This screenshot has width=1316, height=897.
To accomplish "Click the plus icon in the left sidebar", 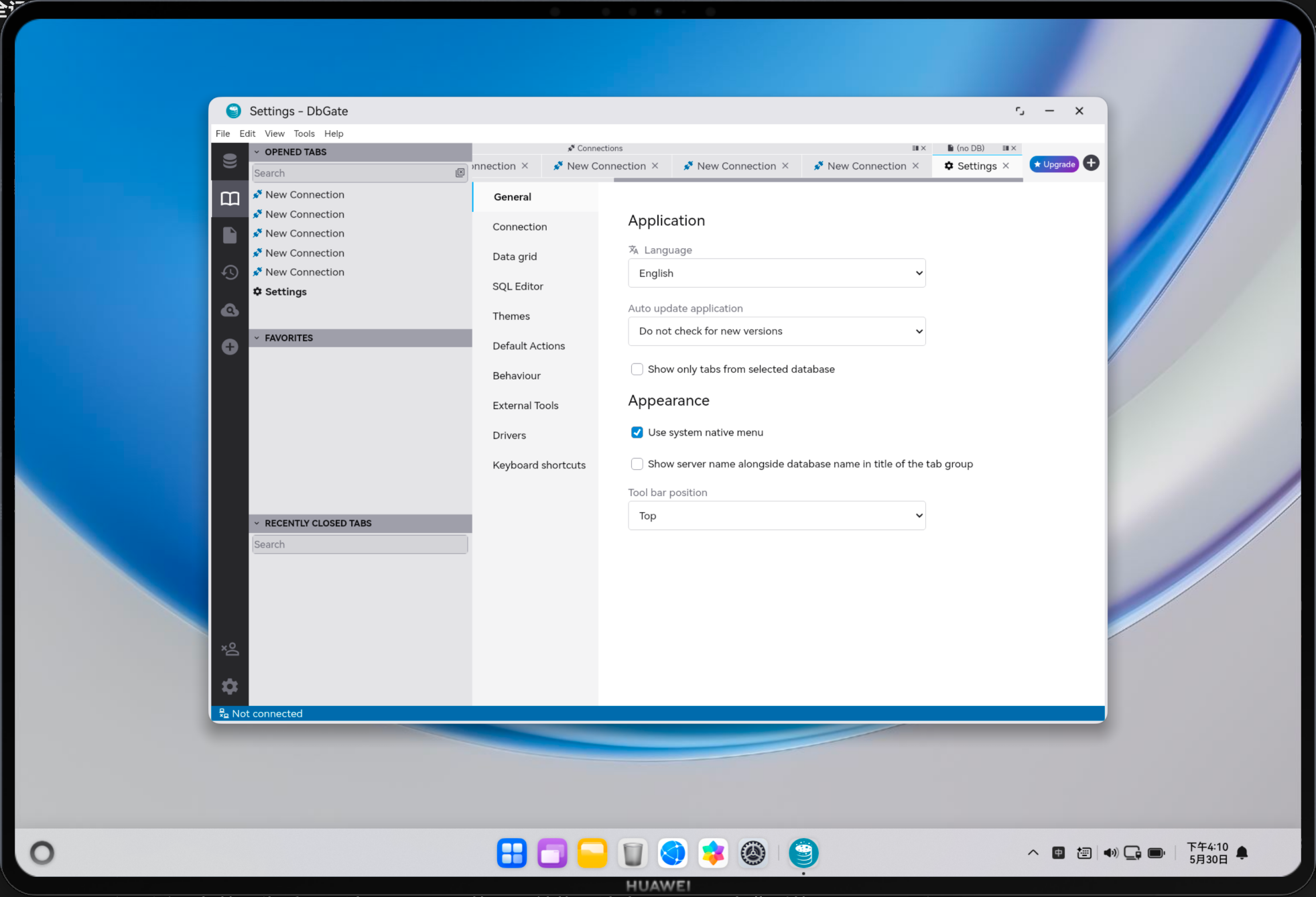I will click(x=230, y=347).
